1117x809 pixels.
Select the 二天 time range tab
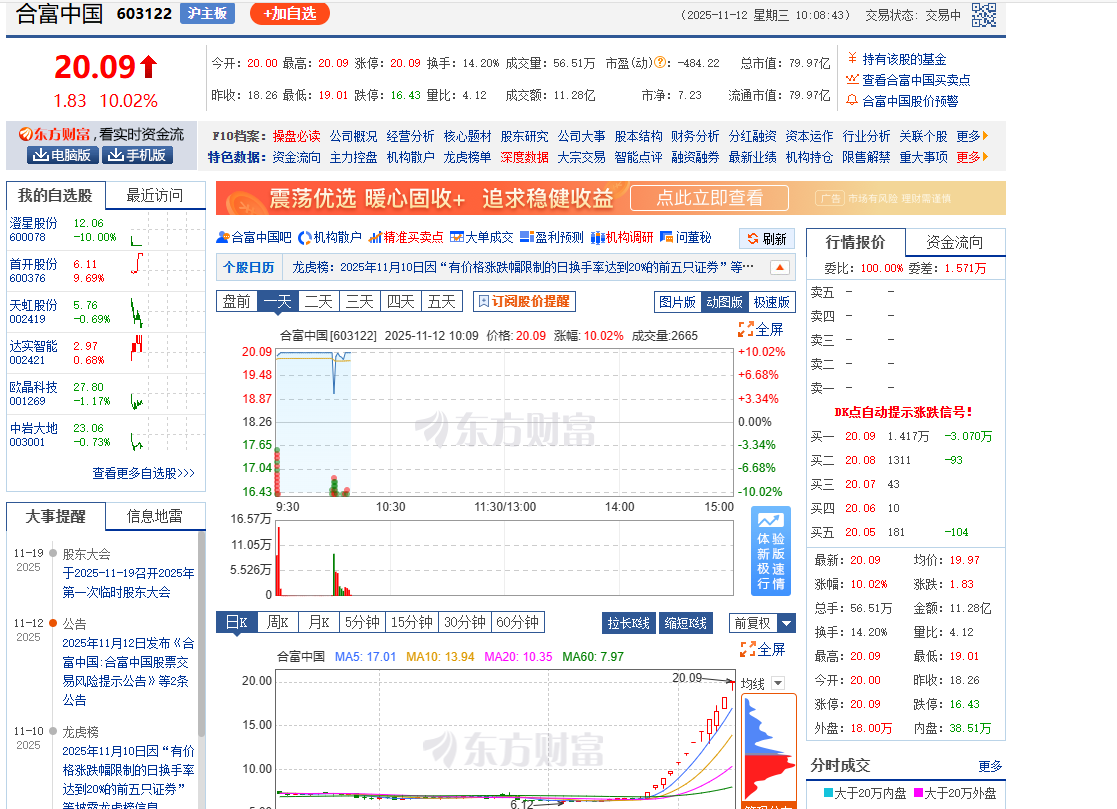318,301
